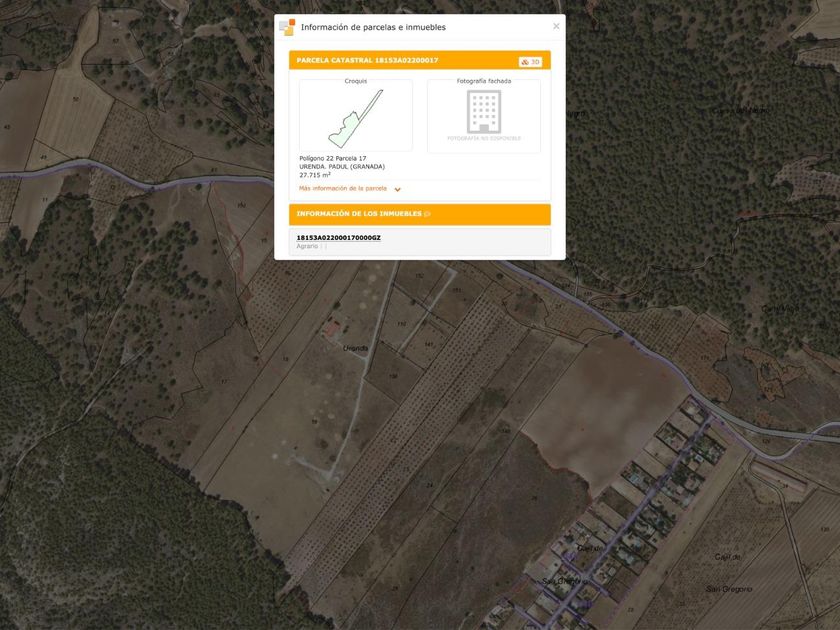Open the 3D view of the parcel
Screen dimensions: 840x630
(x=530, y=62)
